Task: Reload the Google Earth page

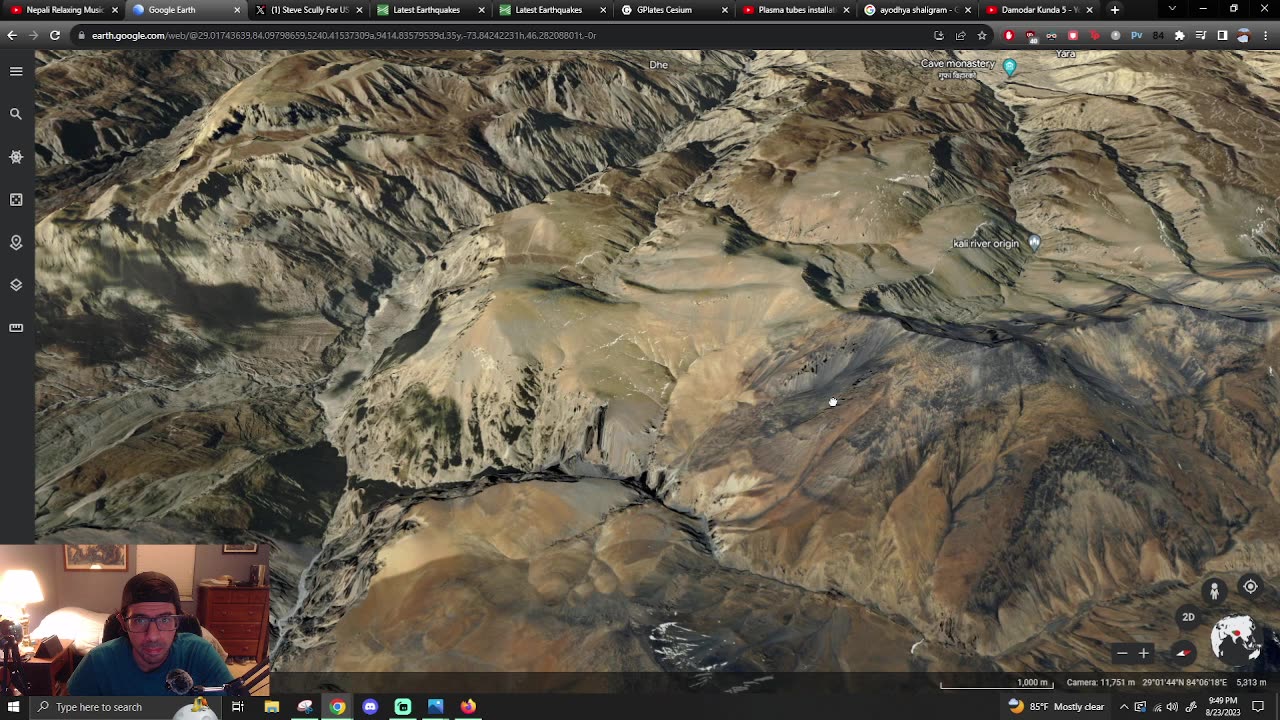Action: tap(55, 36)
